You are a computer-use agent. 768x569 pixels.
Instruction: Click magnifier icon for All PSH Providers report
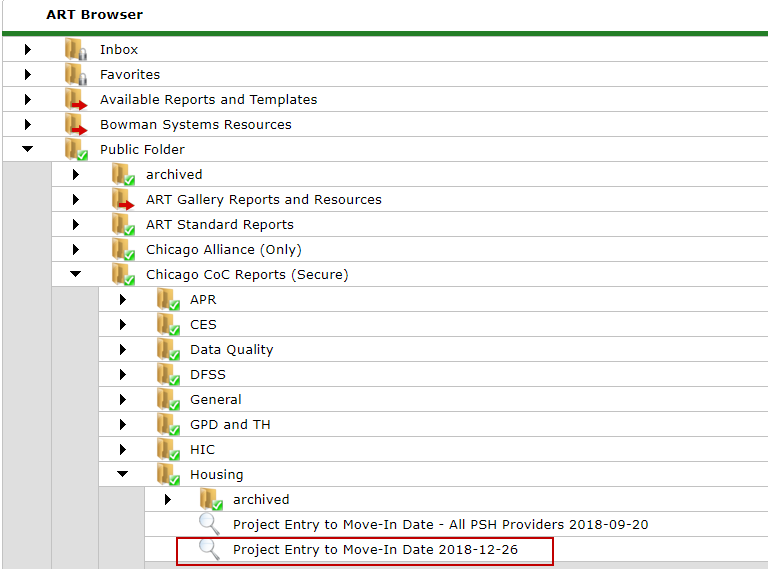209,524
